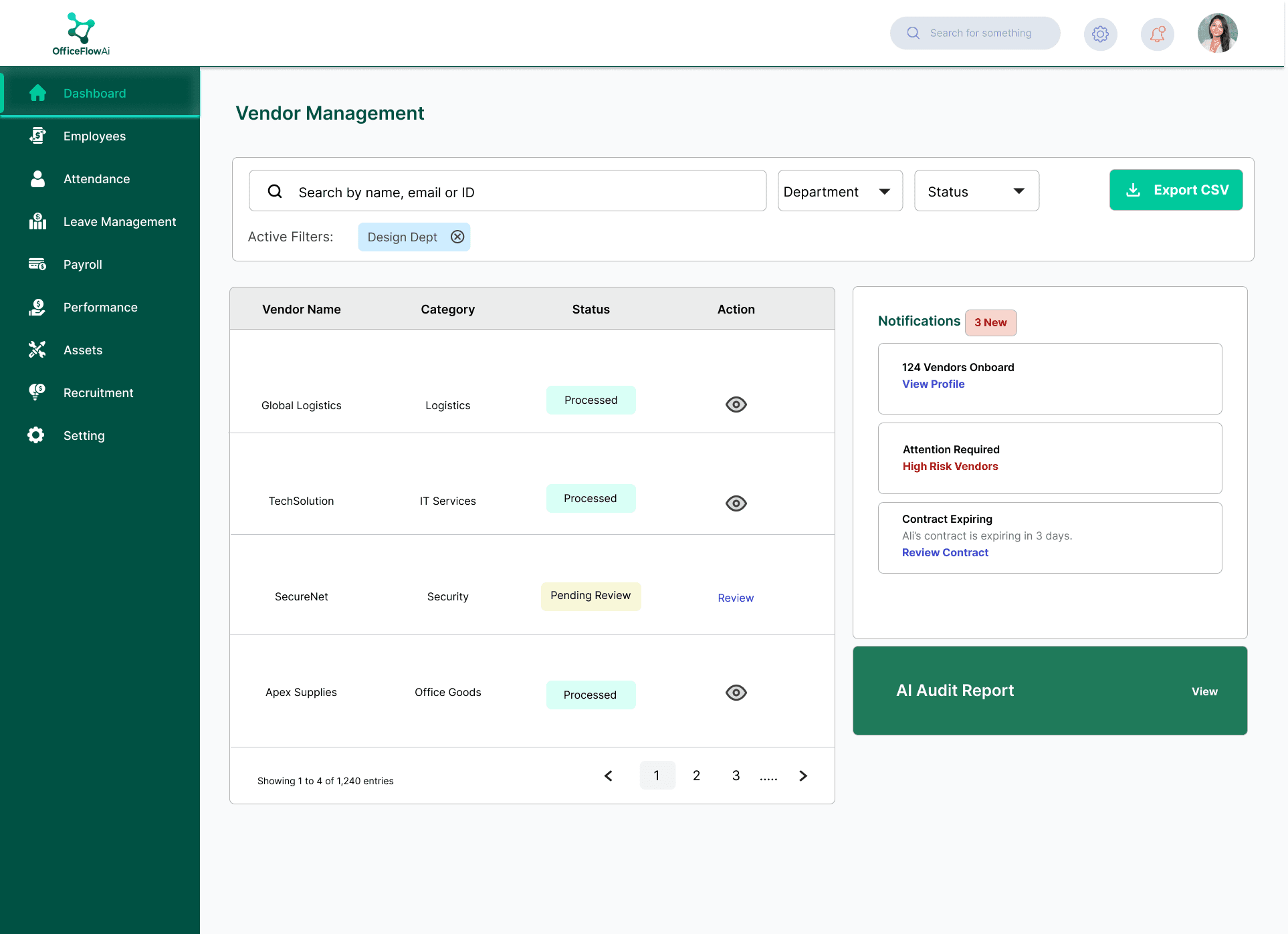
Task: Select the Assets sidebar icon
Action: (37, 350)
